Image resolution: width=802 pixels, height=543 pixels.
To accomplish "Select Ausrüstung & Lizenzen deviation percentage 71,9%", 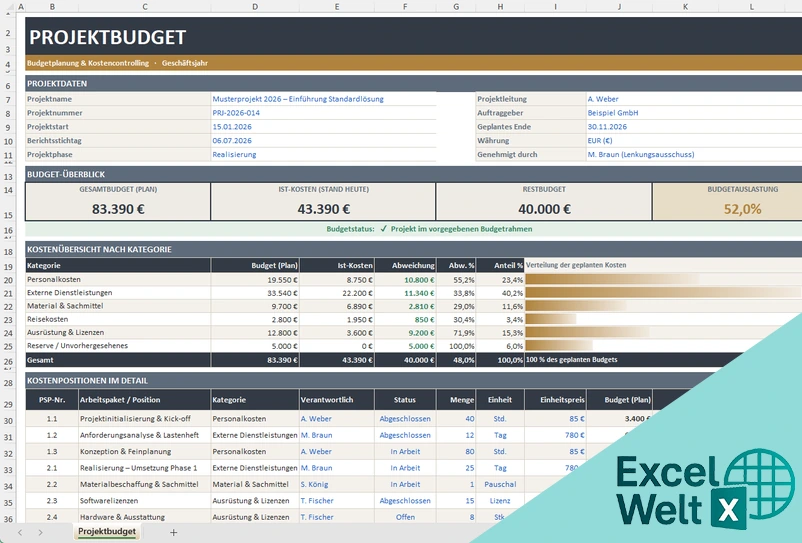I will [x=456, y=333].
